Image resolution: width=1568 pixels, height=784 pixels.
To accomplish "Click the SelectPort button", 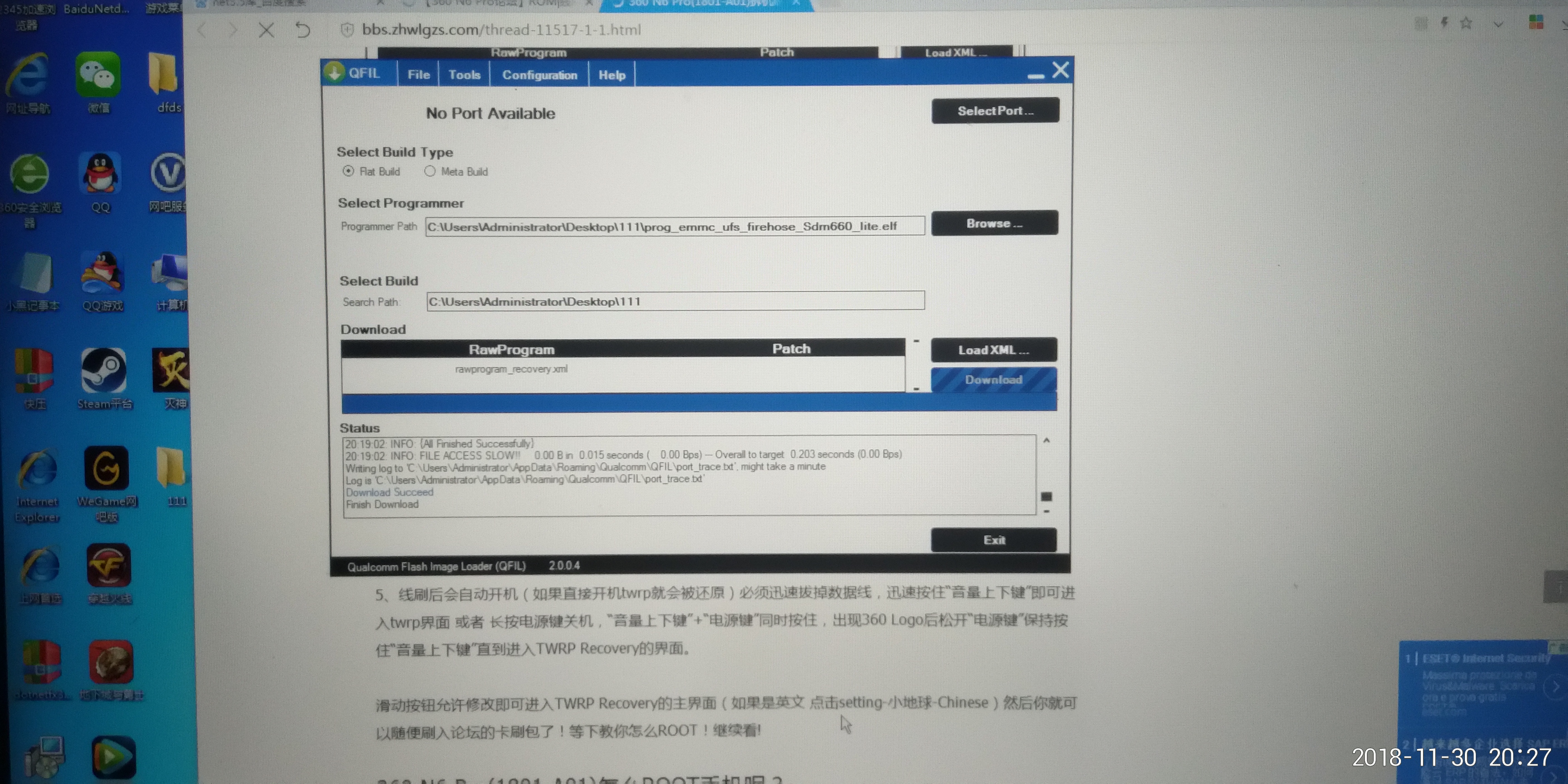I will [x=995, y=111].
